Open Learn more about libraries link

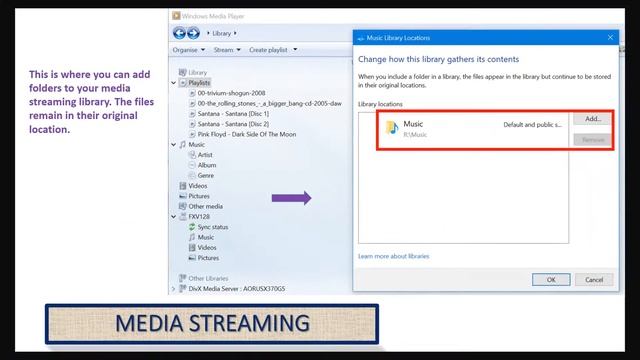coord(393,256)
